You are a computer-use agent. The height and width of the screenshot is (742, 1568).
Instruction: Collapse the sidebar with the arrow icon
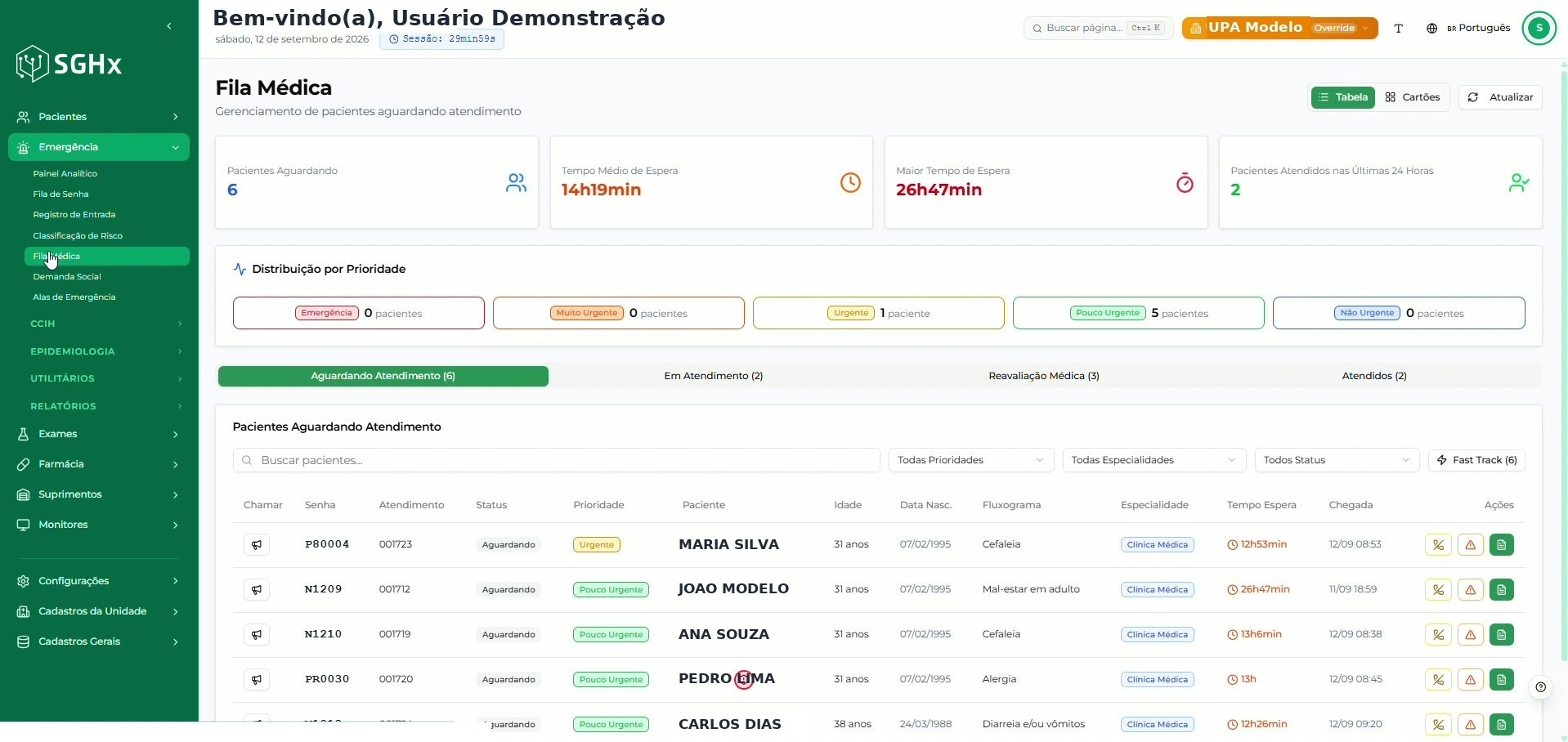pos(169,26)
